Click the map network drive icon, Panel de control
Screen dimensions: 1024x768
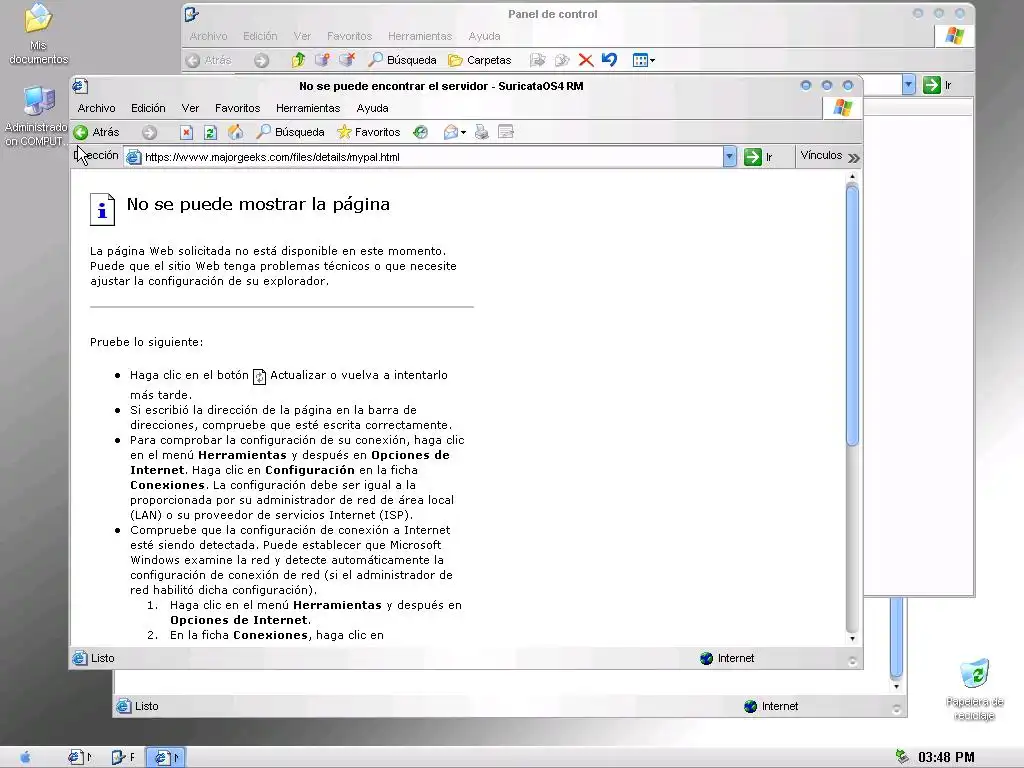[x=323, y=60]
